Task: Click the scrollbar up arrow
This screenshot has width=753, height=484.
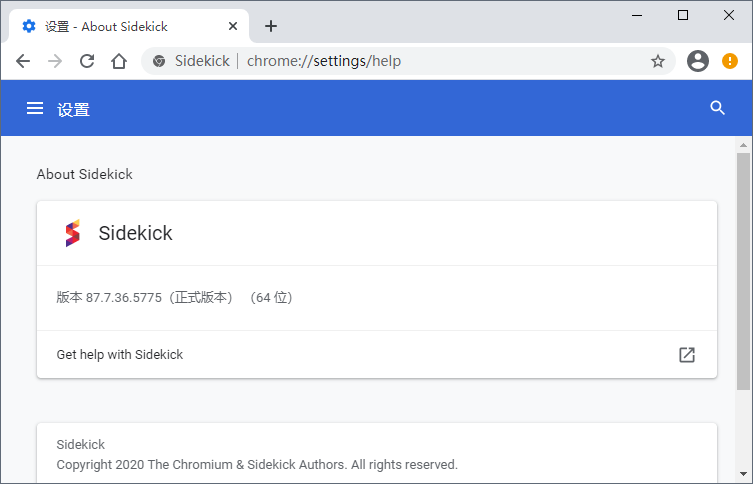Action: tap(743, 145)
